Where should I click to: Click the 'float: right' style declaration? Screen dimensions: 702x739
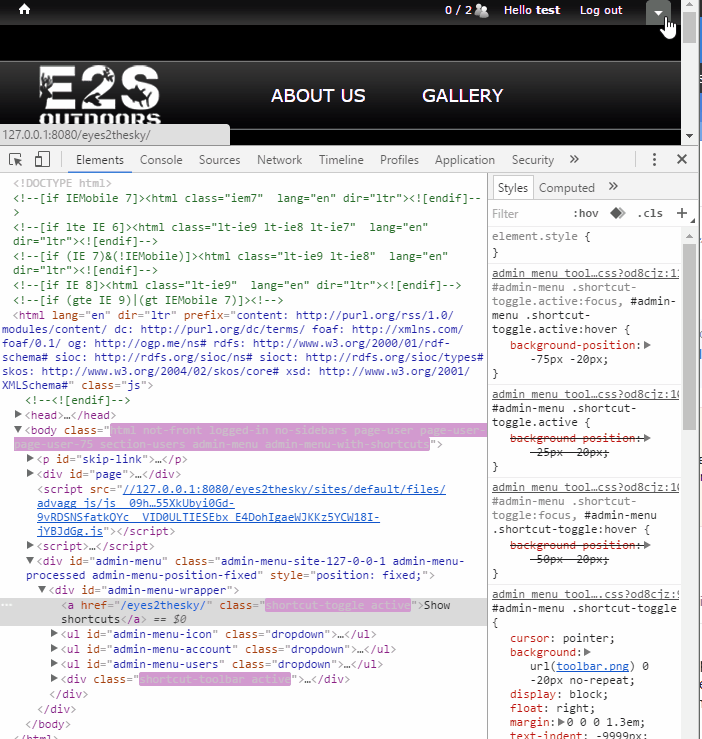coord(552,708)
